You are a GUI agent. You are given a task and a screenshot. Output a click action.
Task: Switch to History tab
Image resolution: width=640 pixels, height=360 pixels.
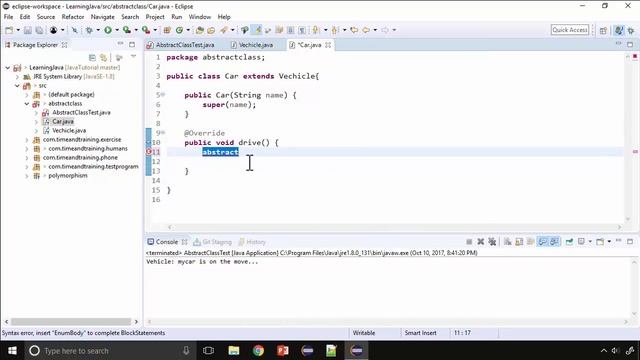(252, 242)
